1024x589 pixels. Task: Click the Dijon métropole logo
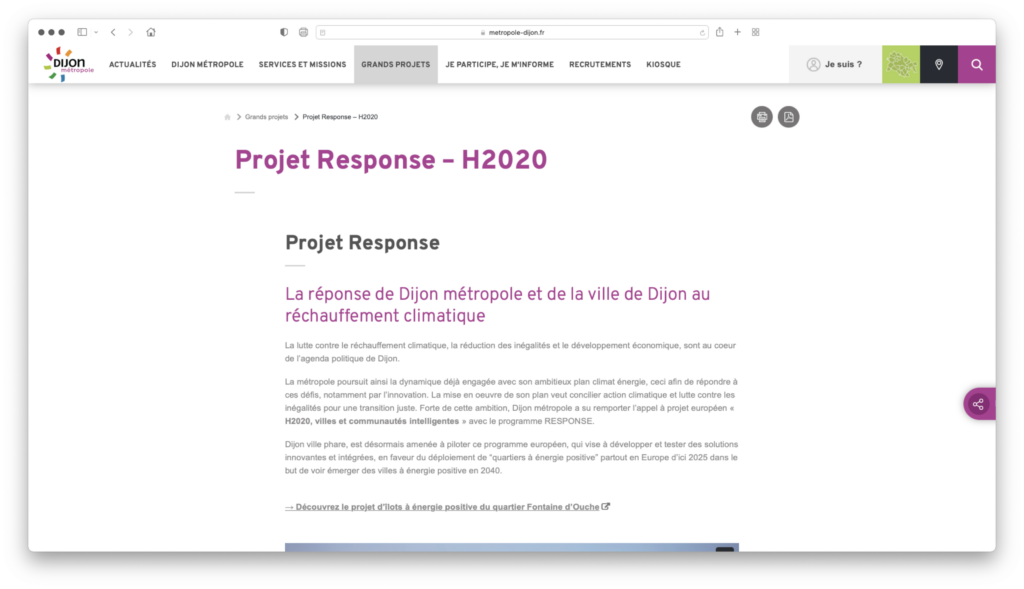coord(69,64)
